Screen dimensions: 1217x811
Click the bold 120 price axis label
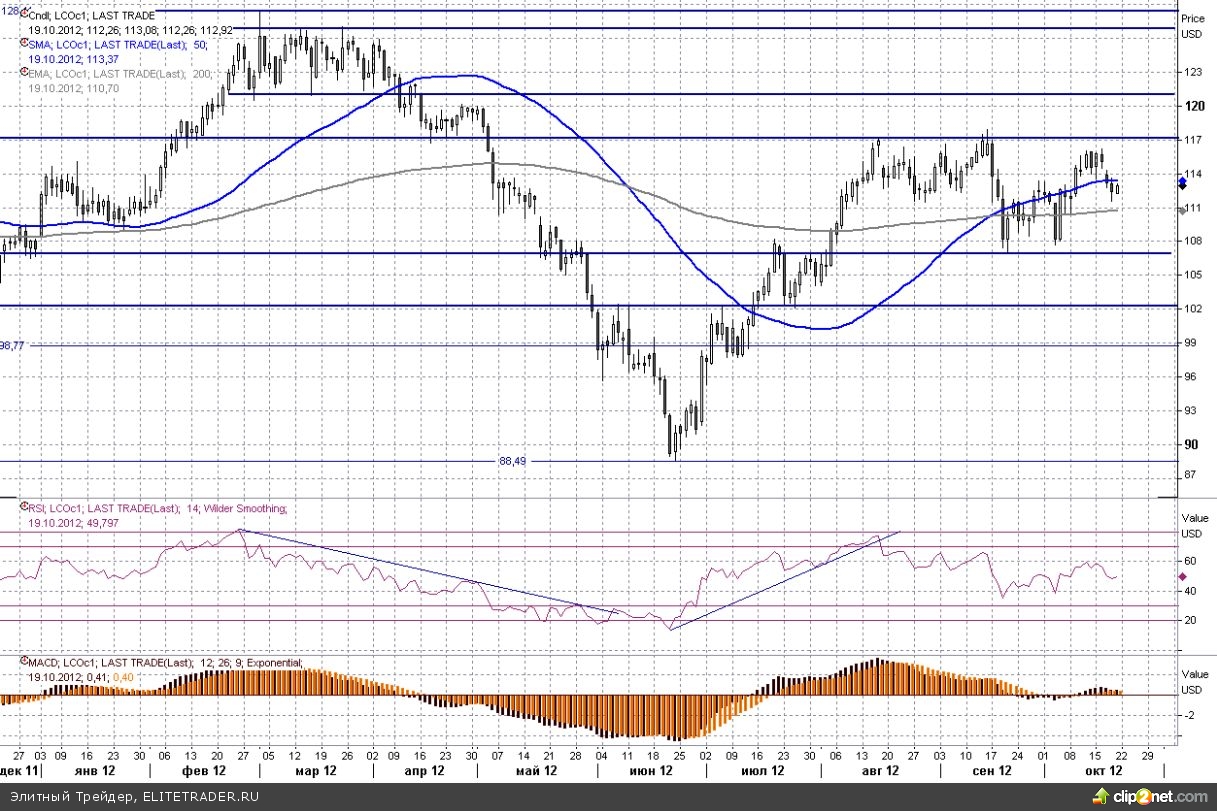[1192, 106]
